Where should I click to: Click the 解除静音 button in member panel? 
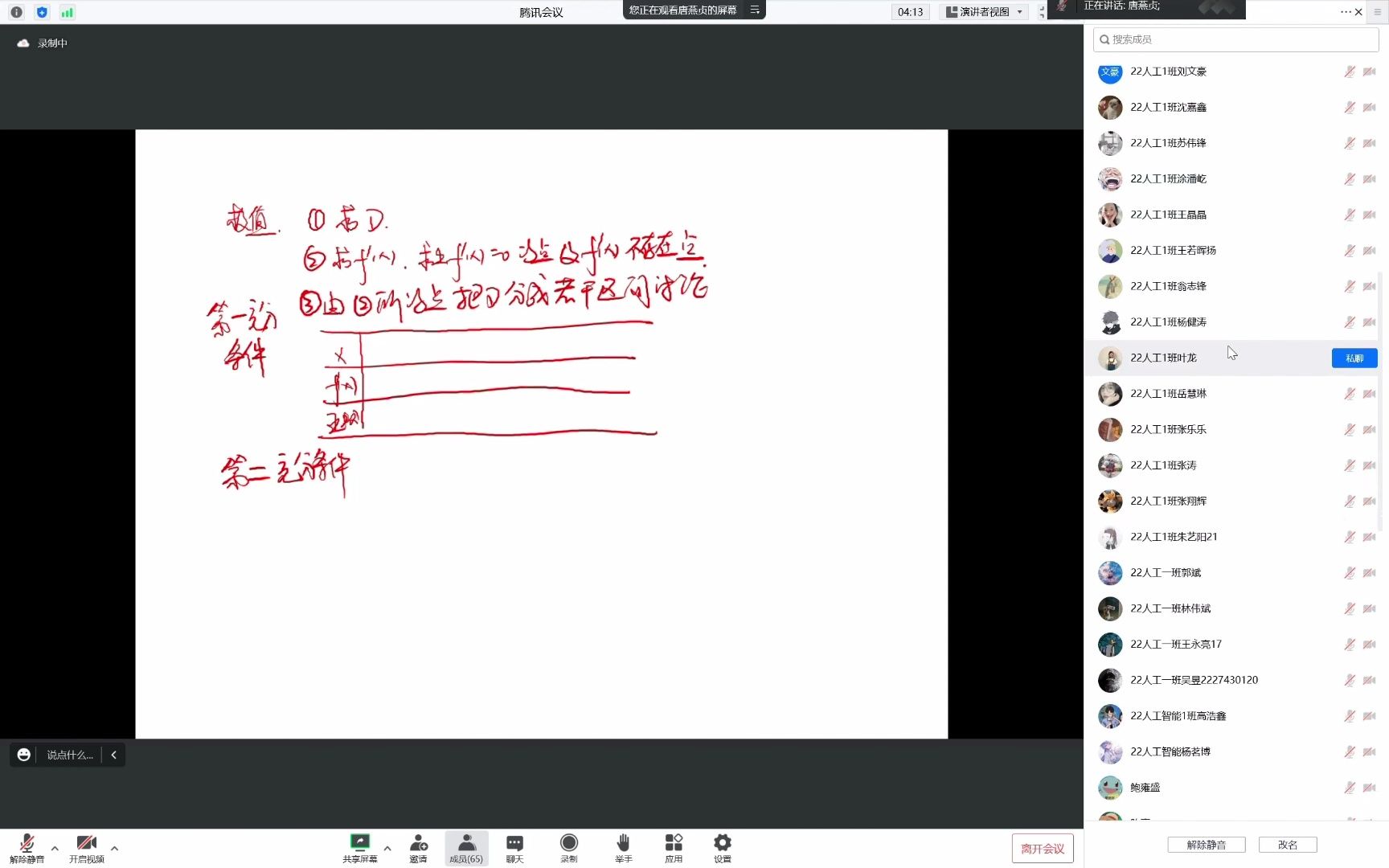click(x=1207, y=845)
